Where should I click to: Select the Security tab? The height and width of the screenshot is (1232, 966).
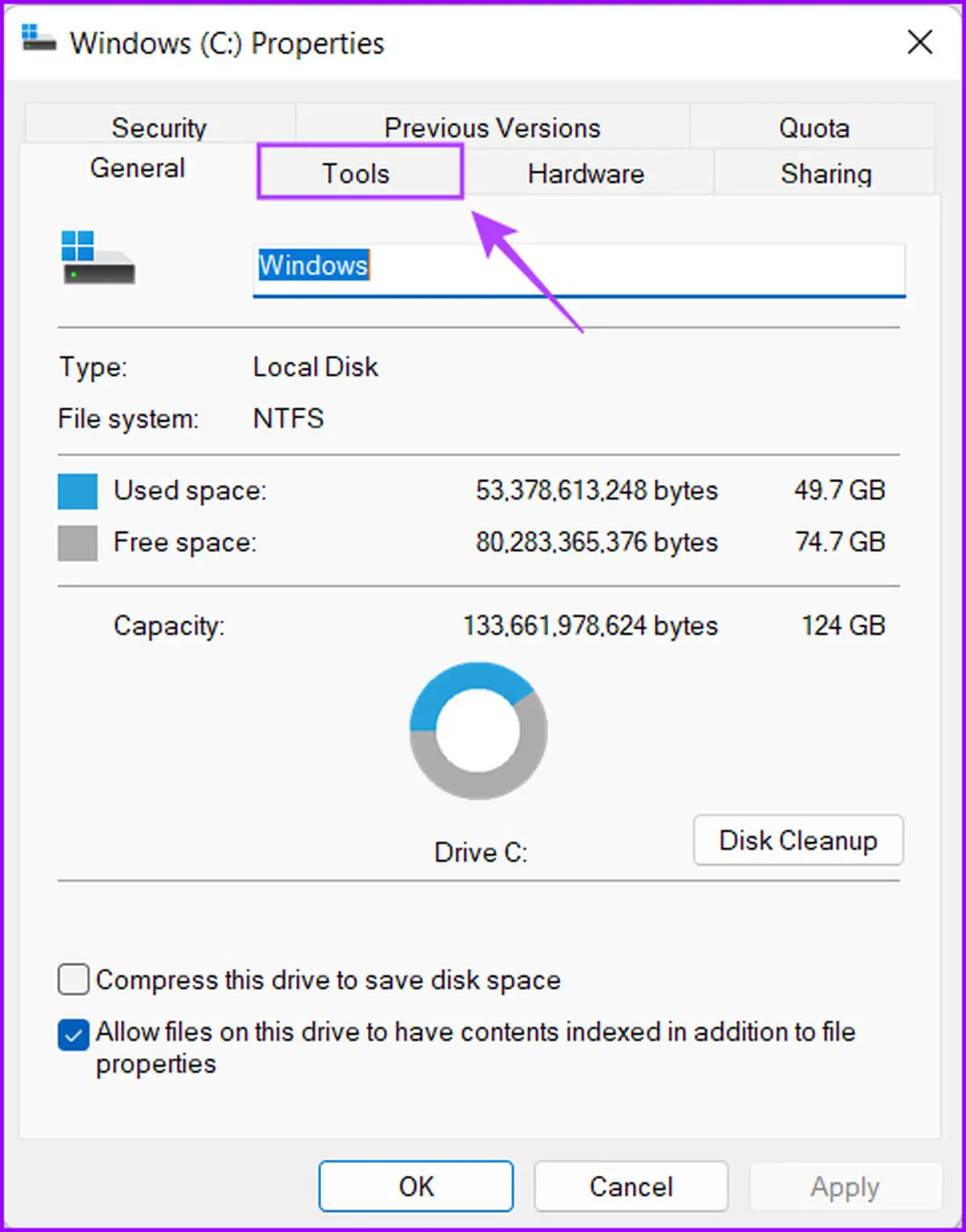[159, 126]
